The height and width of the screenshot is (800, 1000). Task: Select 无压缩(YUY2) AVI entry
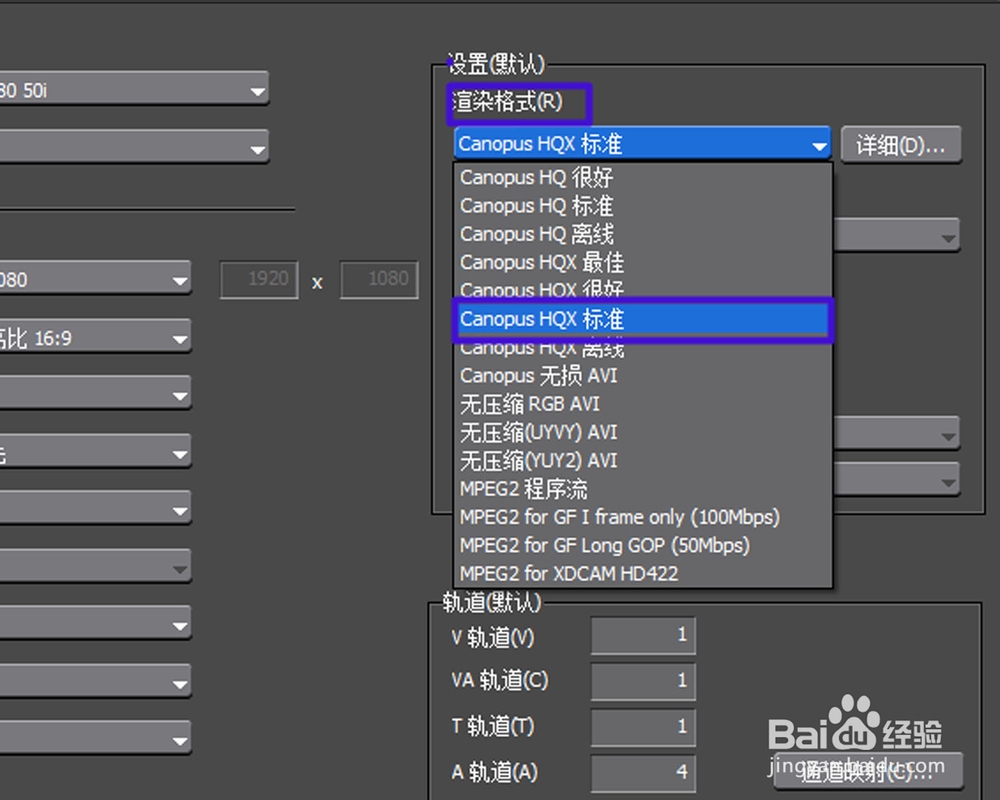642,460
